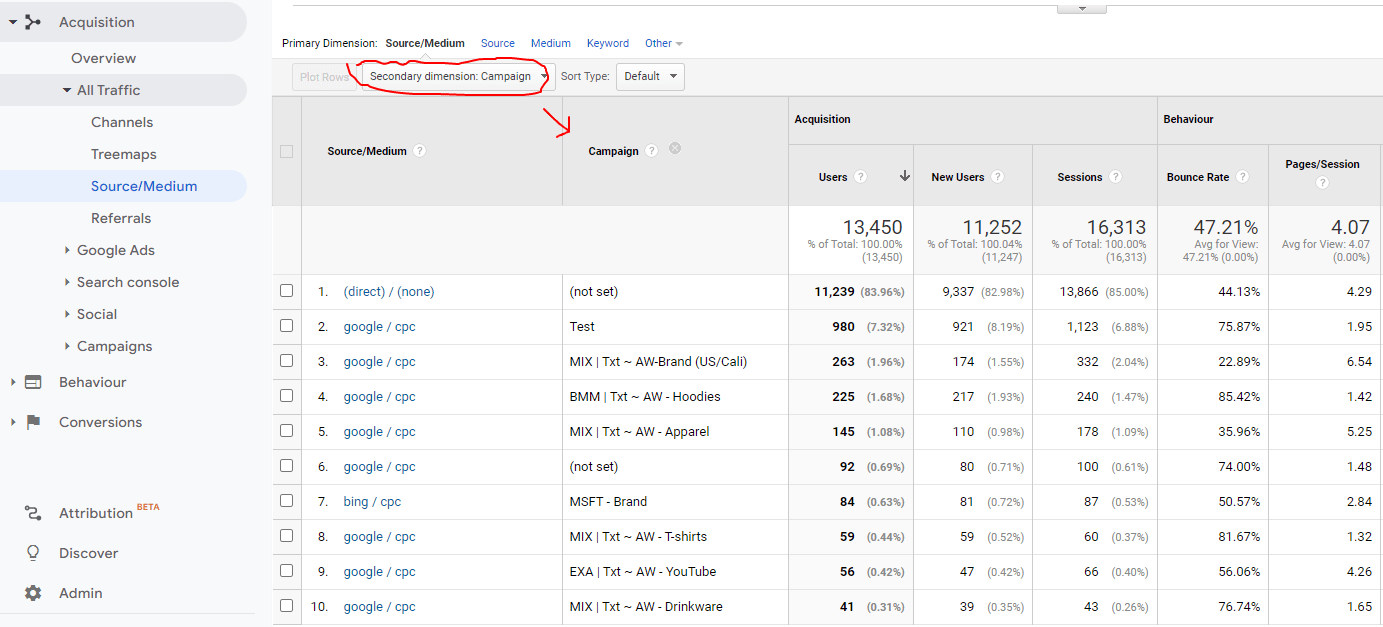
Task: Switch primary dimension to Medium
Action: point(551,43)
